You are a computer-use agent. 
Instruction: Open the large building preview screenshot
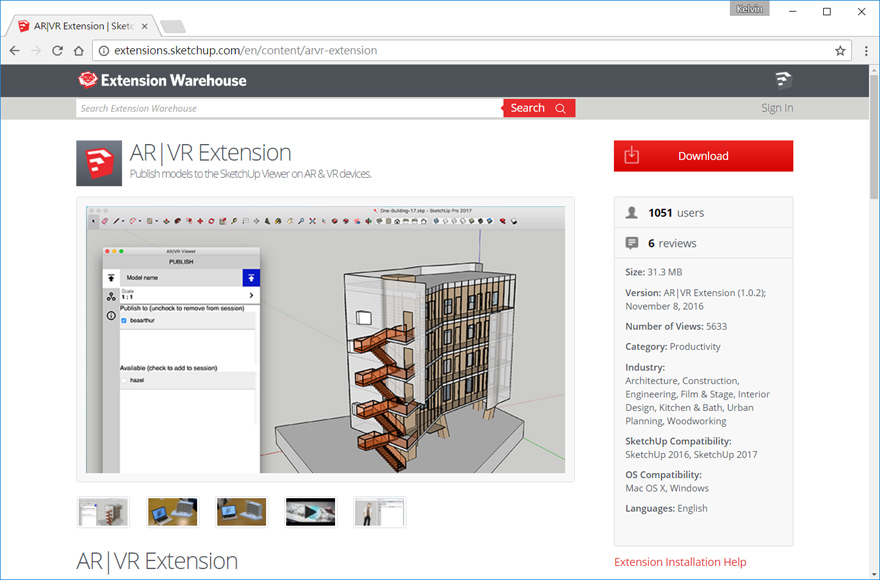tap(326, 340)
